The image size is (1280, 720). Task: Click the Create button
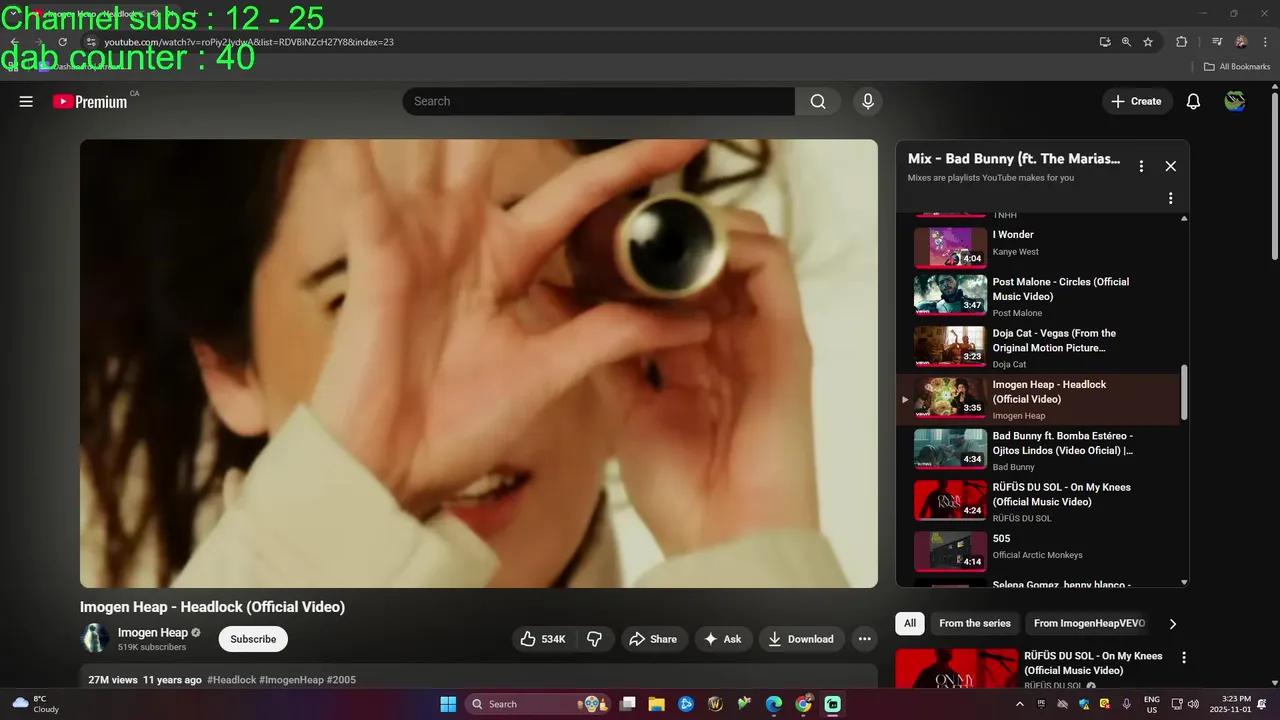(x=1137, y=101)
